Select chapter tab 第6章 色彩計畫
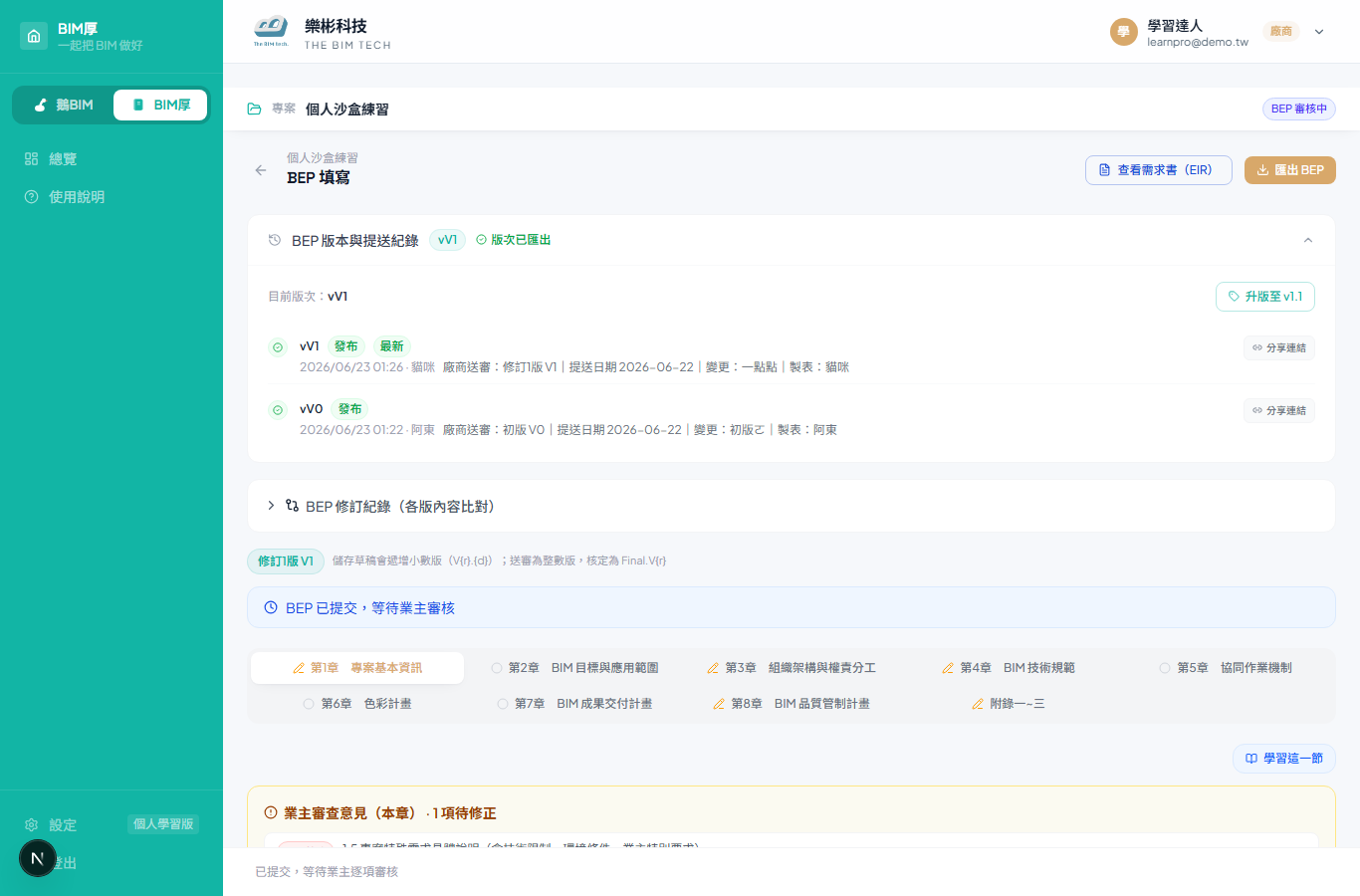Screen dimensions: 1360x896 [357, 704]
